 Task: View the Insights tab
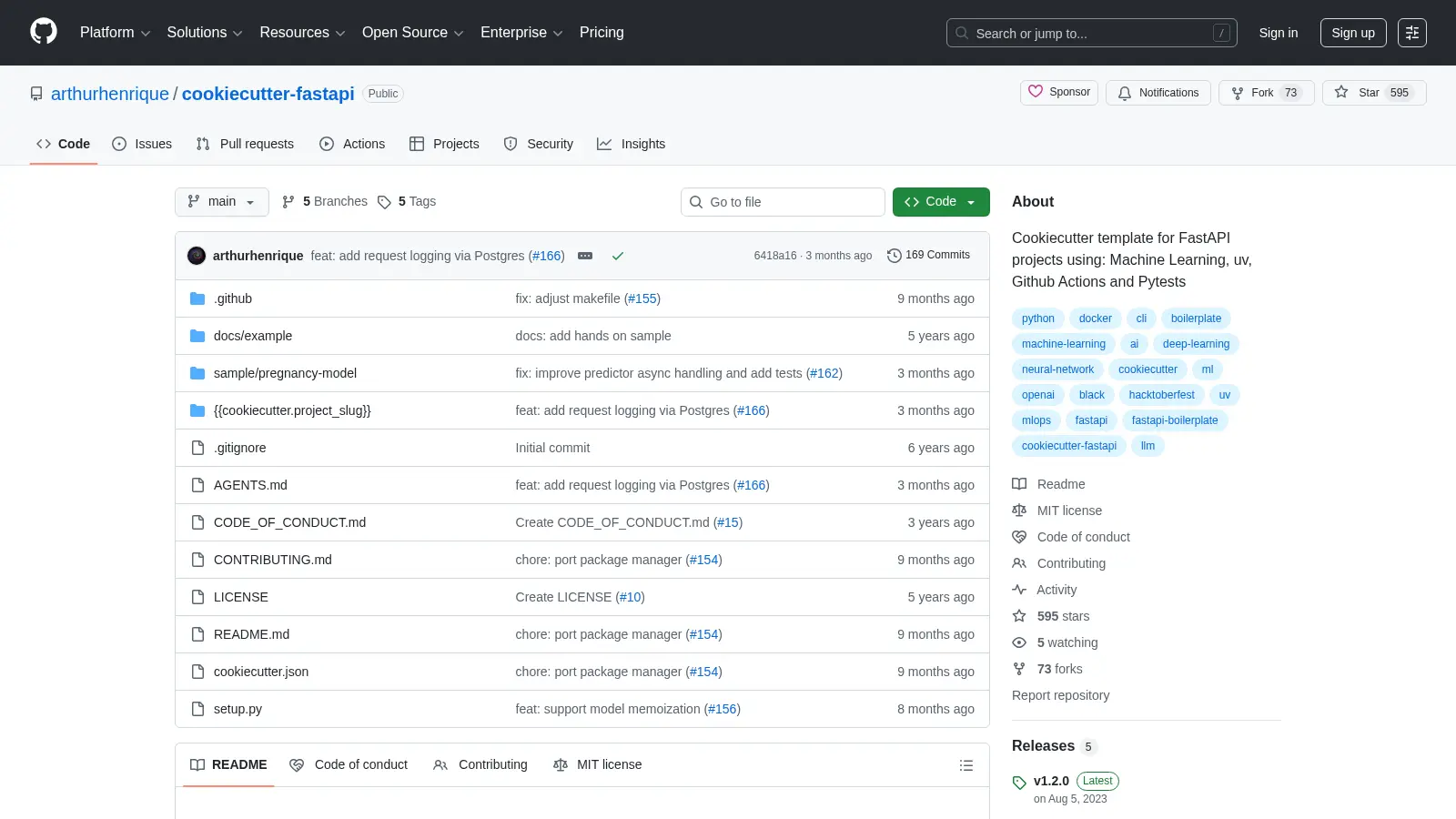click(x=632, y=144)
